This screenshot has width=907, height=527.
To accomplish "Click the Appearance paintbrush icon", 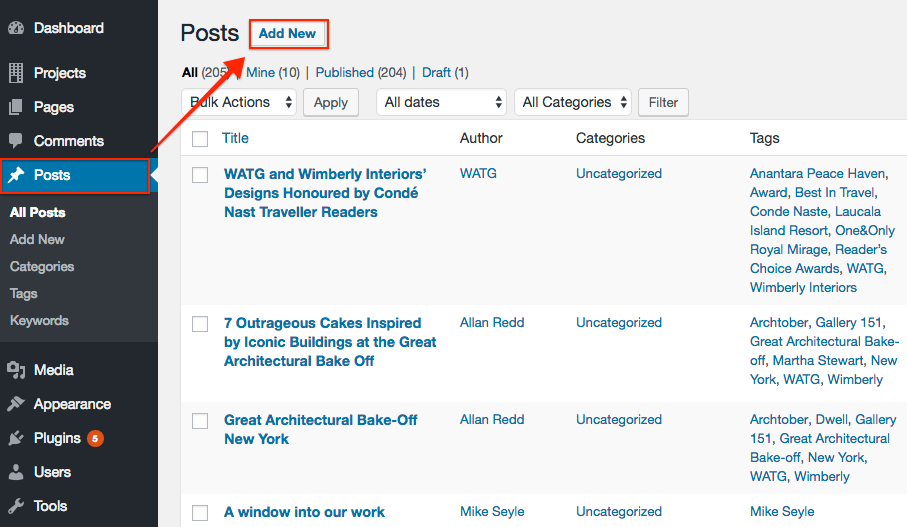I will pos(16,404).
